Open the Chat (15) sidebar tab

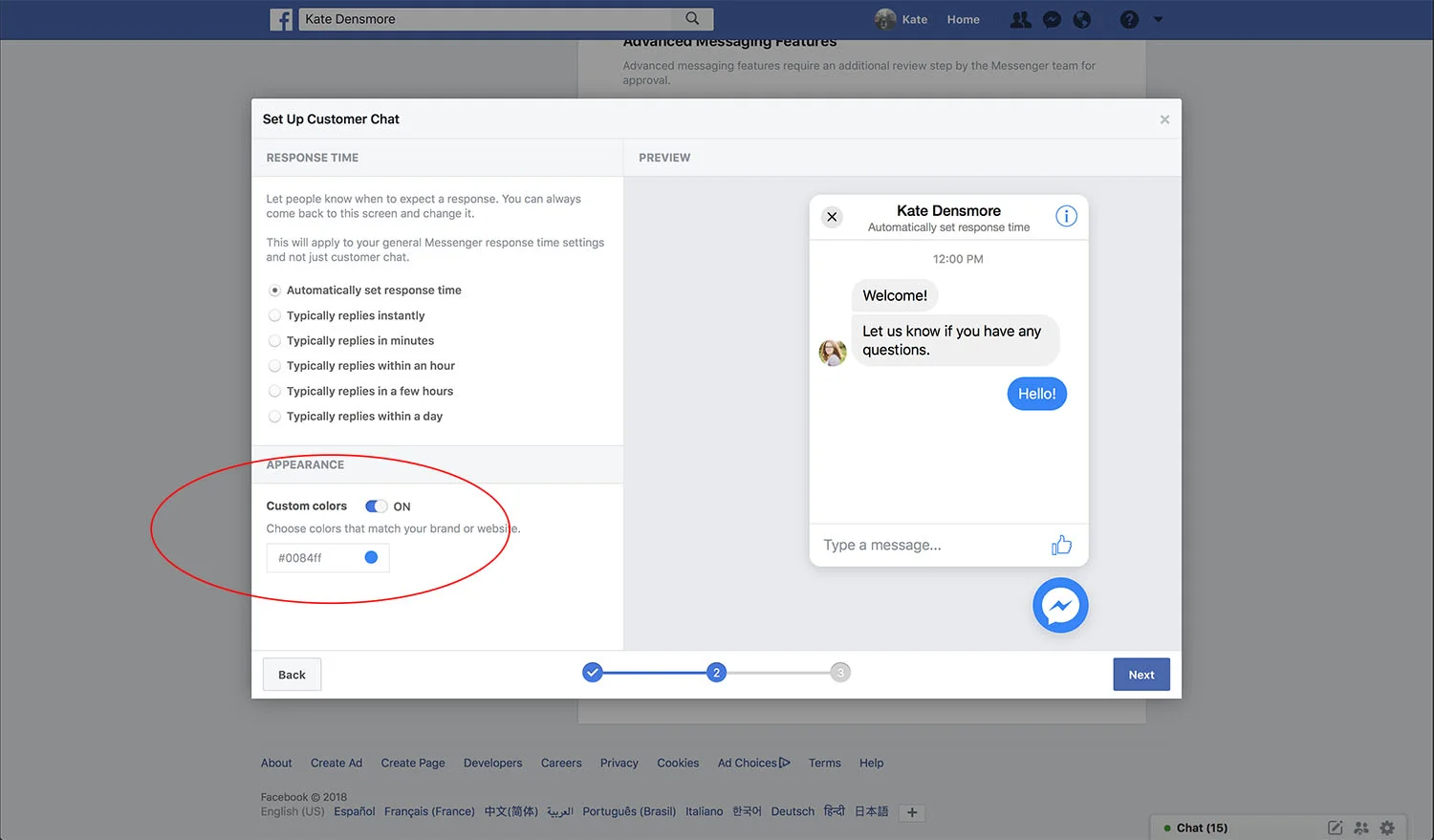pos(1202,828)
